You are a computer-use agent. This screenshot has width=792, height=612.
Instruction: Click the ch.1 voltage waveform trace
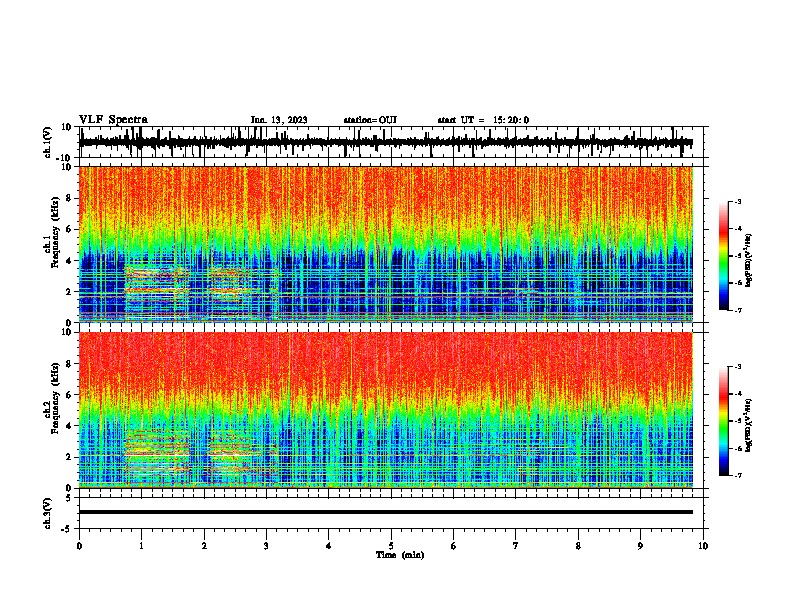(386, 142)
